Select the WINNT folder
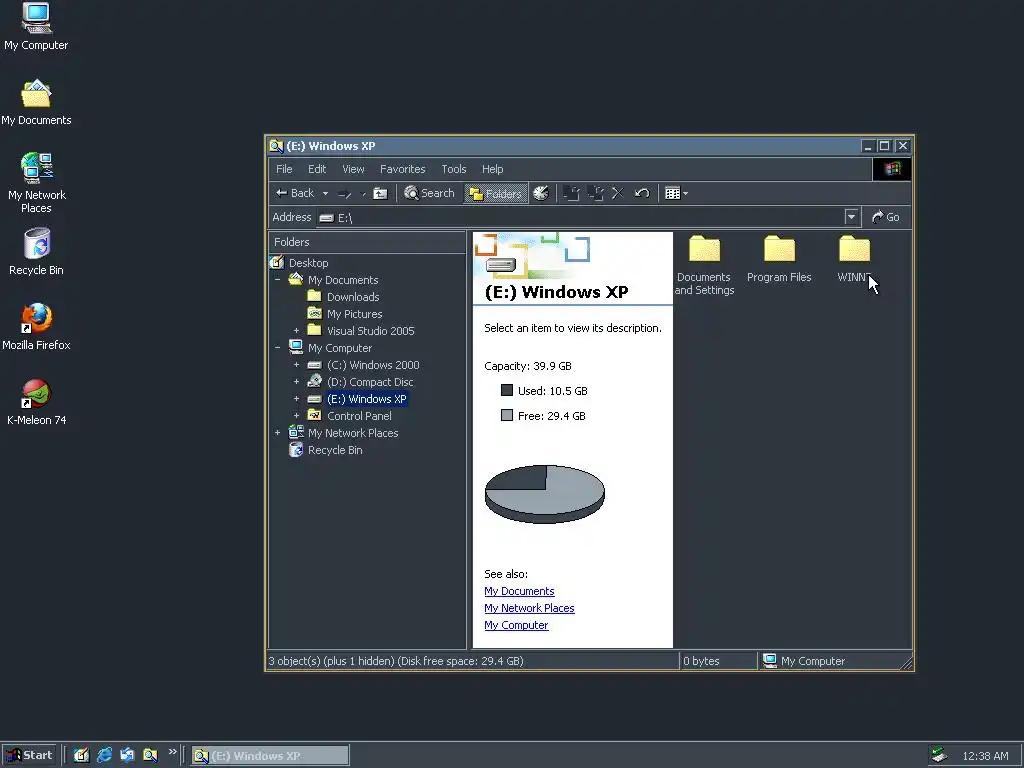The height and width of the screenshot is (768, 1024). (854, 259)
